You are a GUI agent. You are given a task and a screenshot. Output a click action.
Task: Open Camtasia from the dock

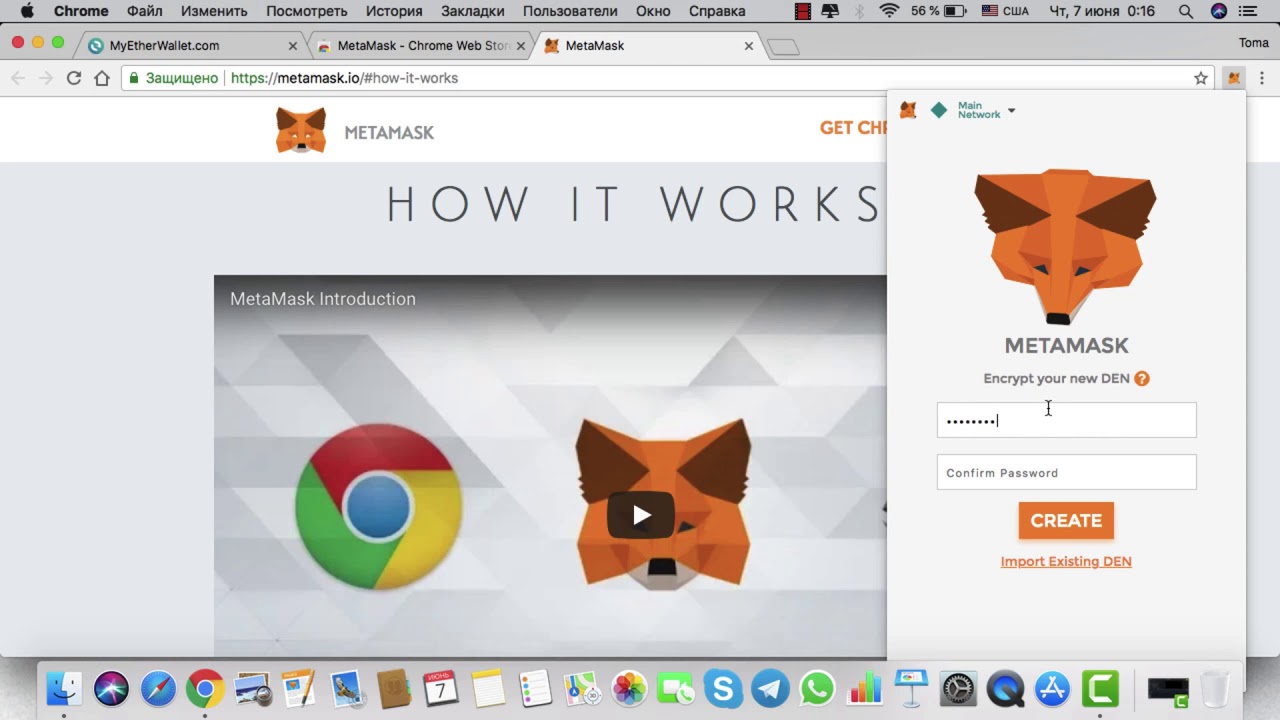click(1100, 689)
